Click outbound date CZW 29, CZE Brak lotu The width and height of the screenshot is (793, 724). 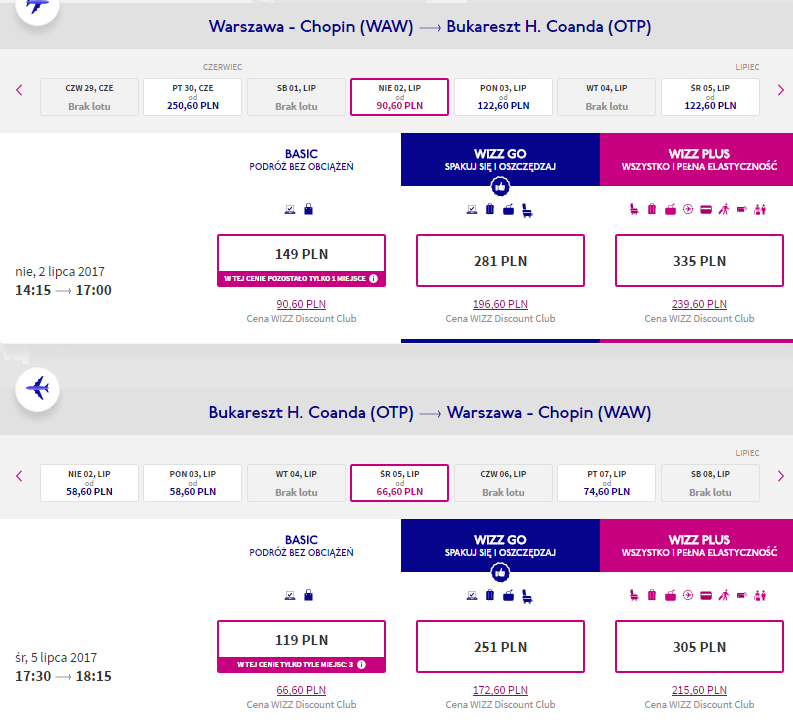point(89,97)
